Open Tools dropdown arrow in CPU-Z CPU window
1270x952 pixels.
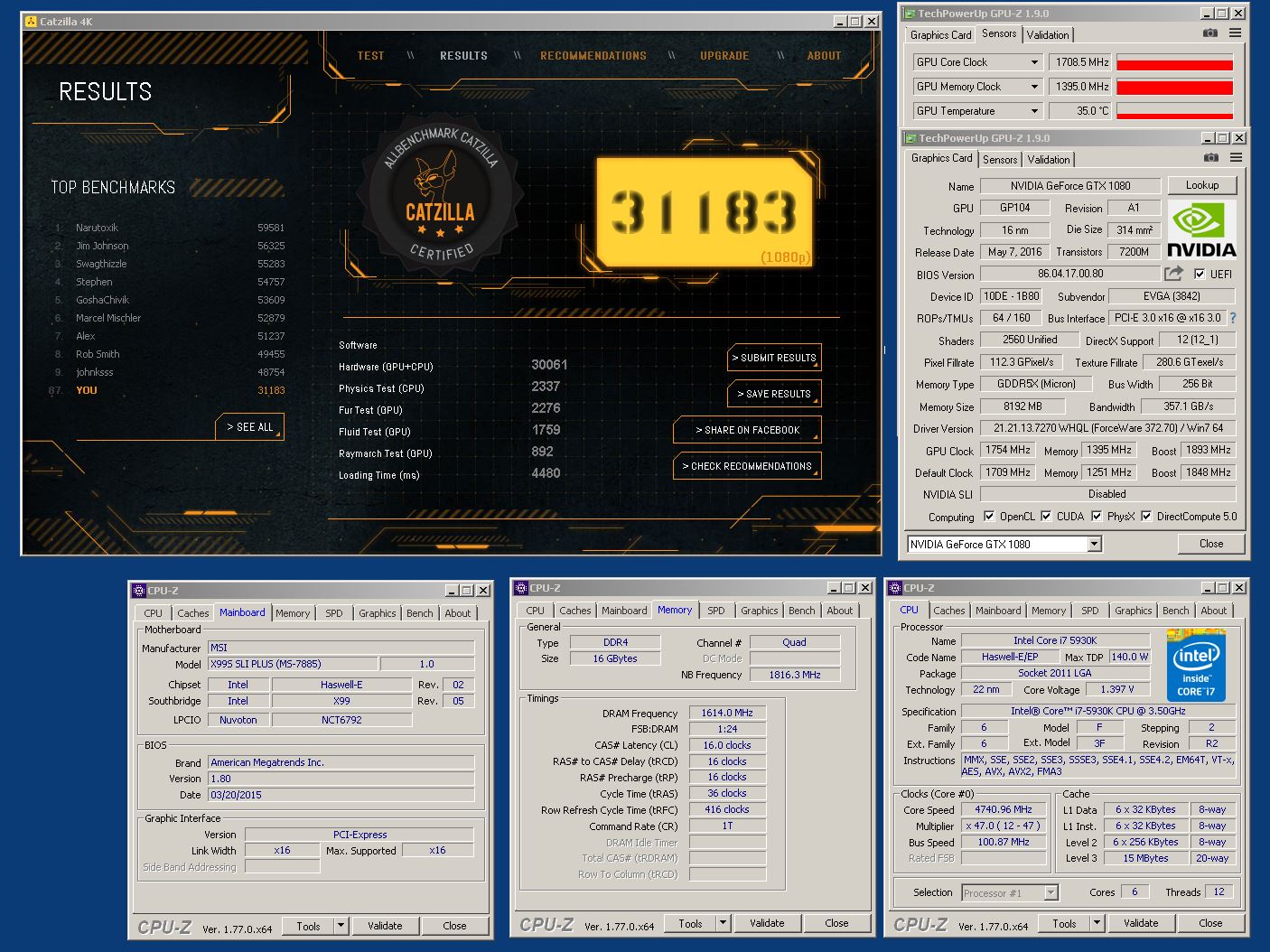(x=1097, y=923)
